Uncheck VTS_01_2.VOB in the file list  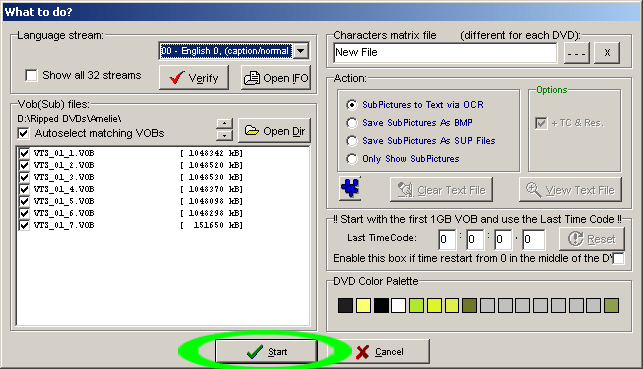(24, 165)
